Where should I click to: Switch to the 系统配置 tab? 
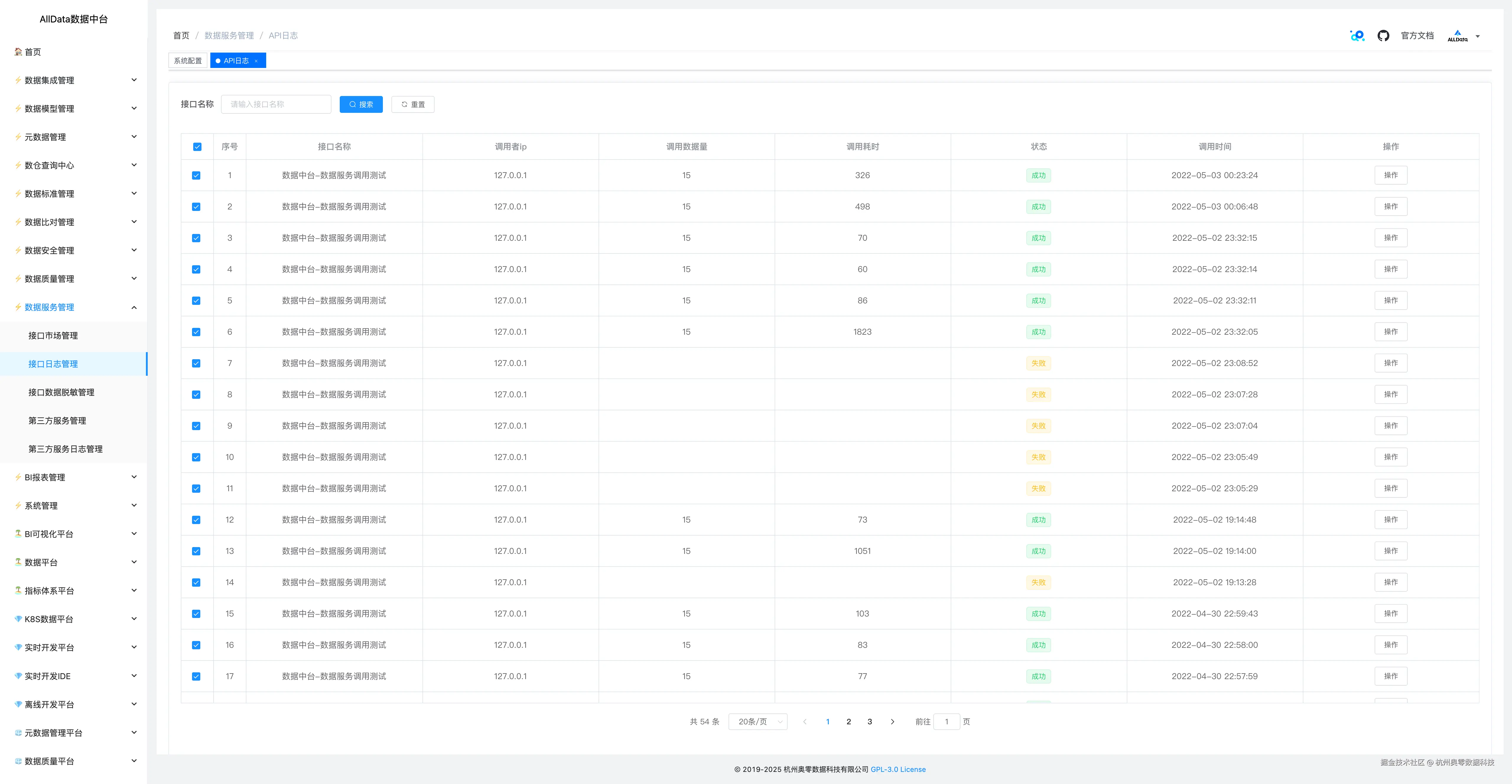[188, 61]
